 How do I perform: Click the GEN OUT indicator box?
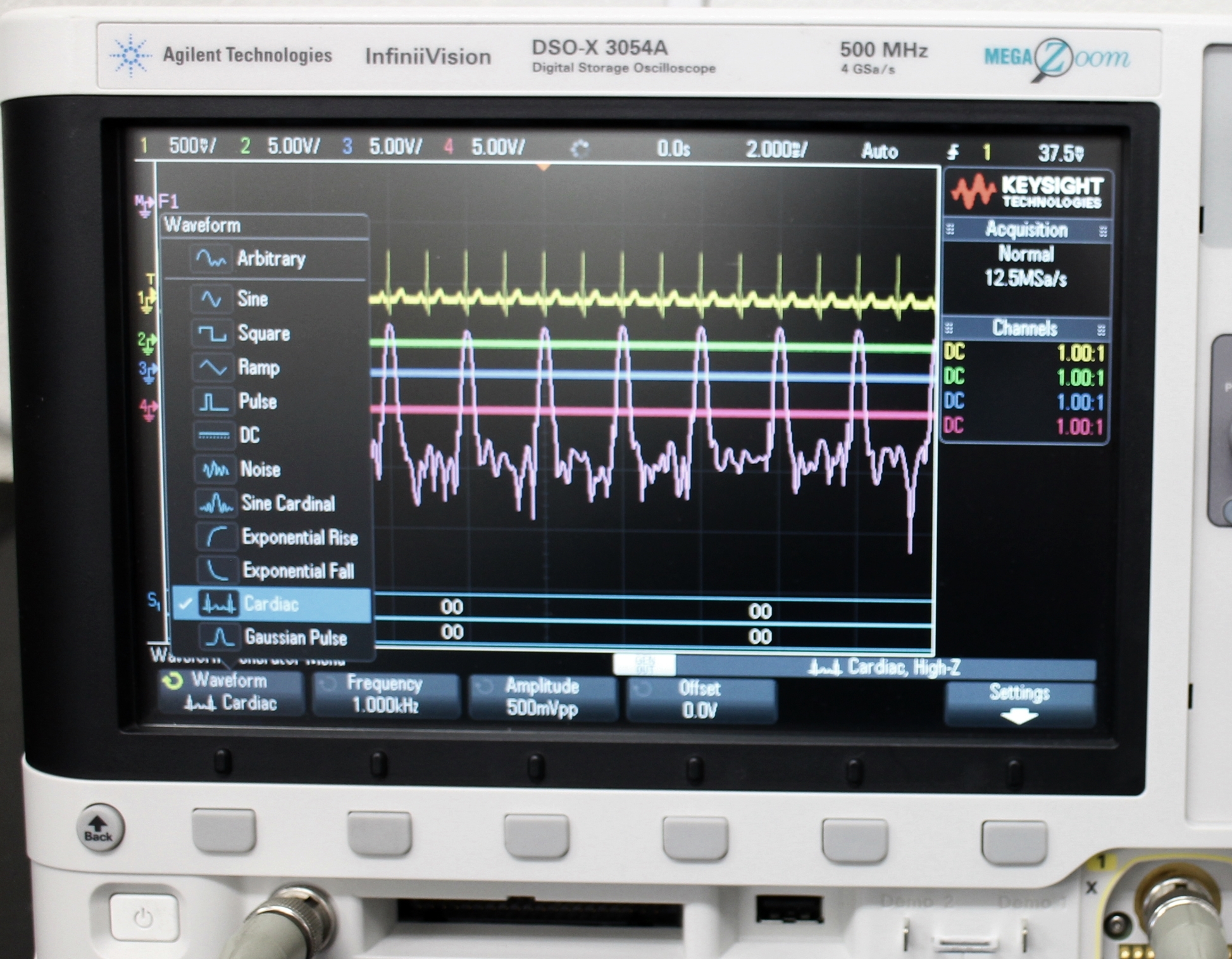coord(644,665)
